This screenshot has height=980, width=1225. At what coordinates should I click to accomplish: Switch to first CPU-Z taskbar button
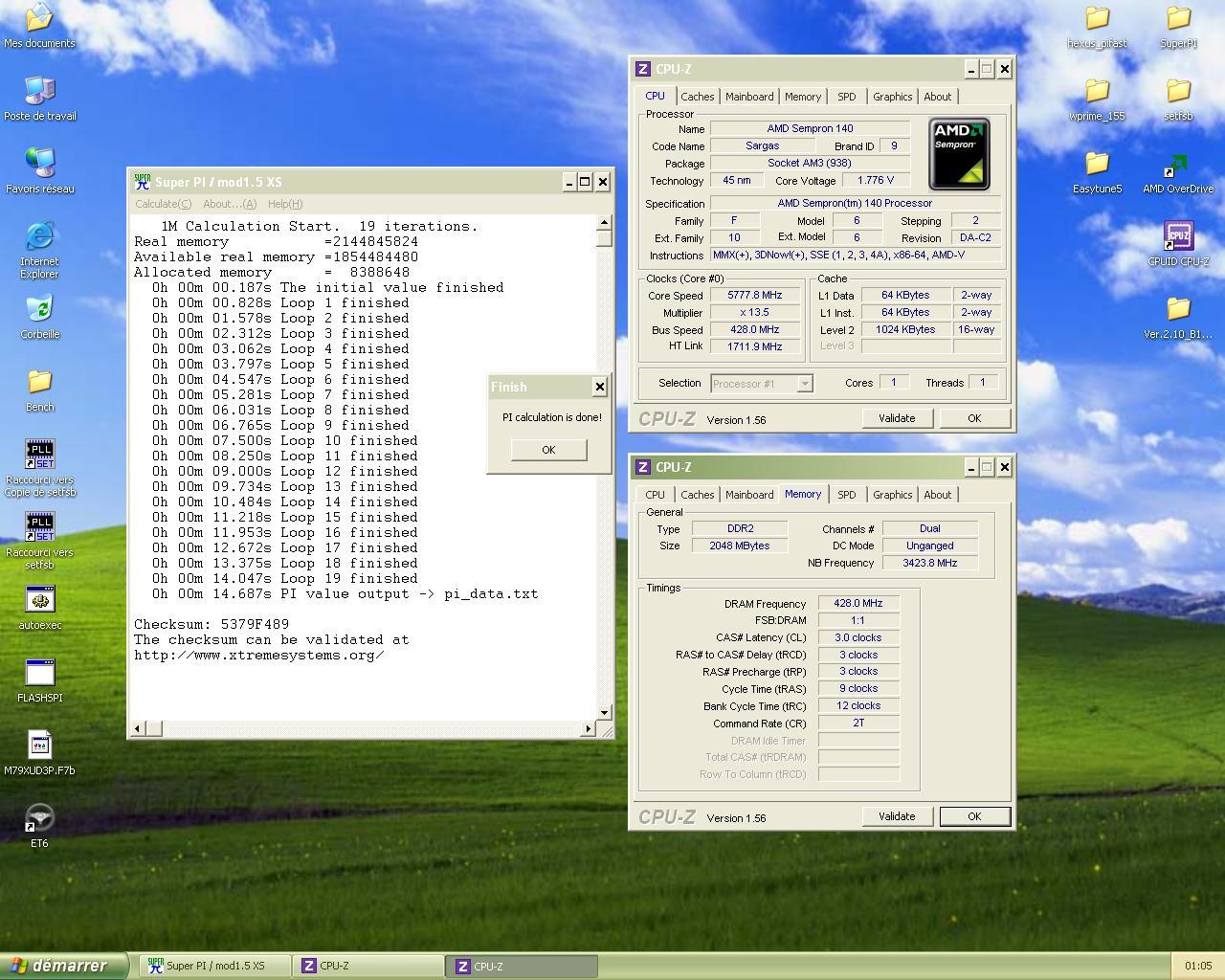(368, 966)
